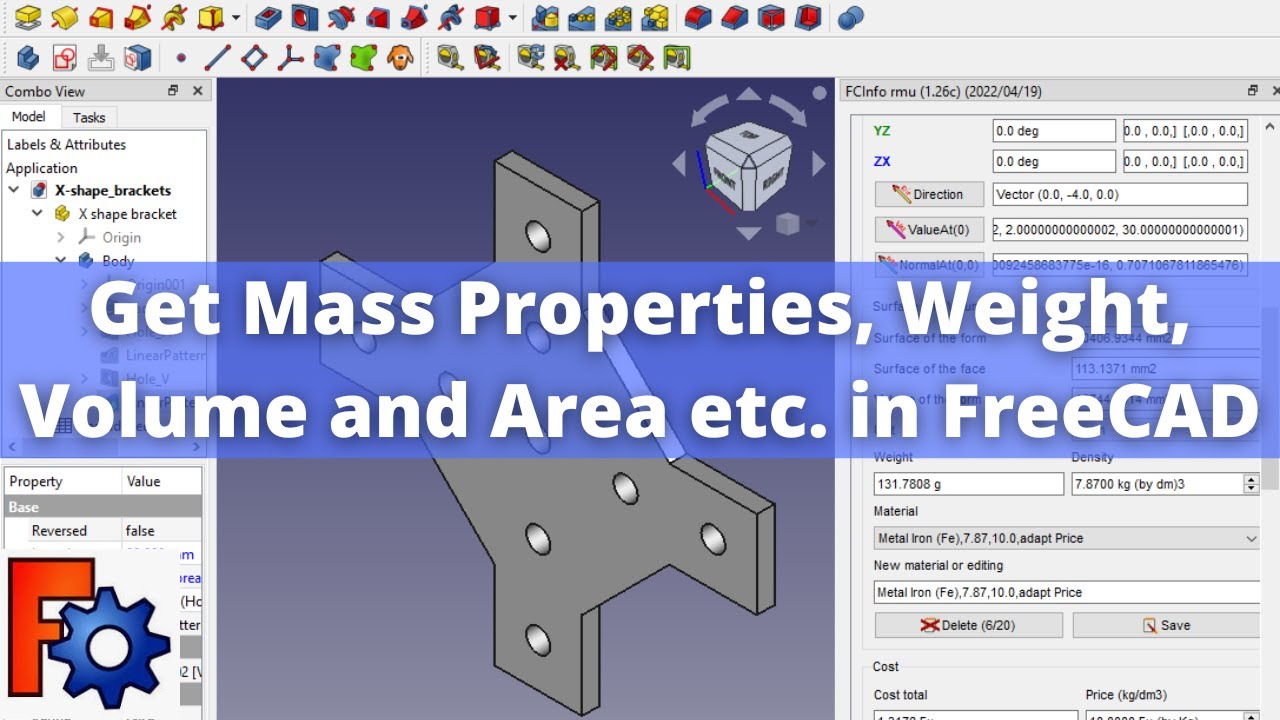
Task: Collapse the X shape bracket node
Action: coord(37,213)
